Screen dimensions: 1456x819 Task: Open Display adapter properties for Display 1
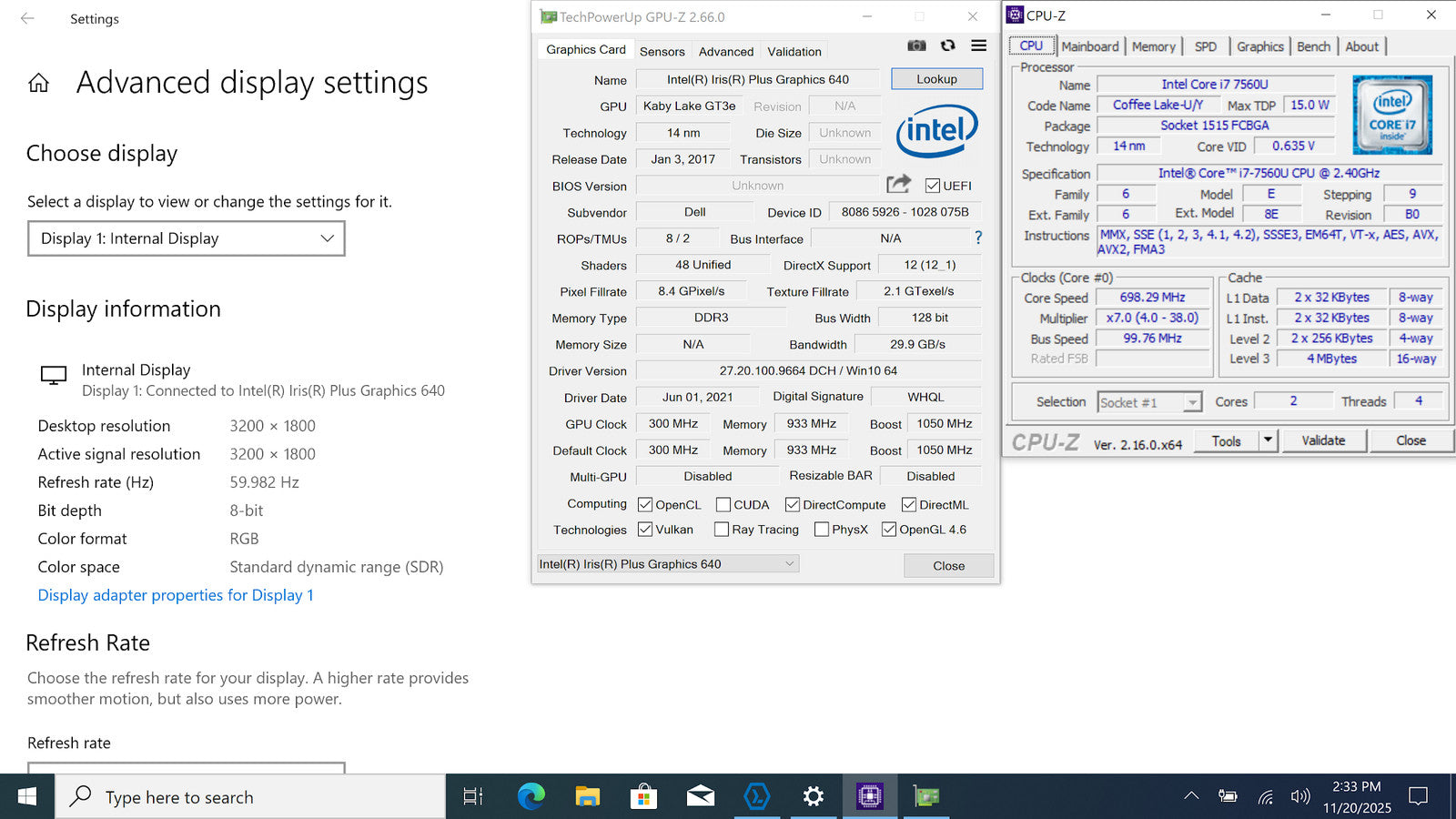pyautogui.click(x=176, y=595)
